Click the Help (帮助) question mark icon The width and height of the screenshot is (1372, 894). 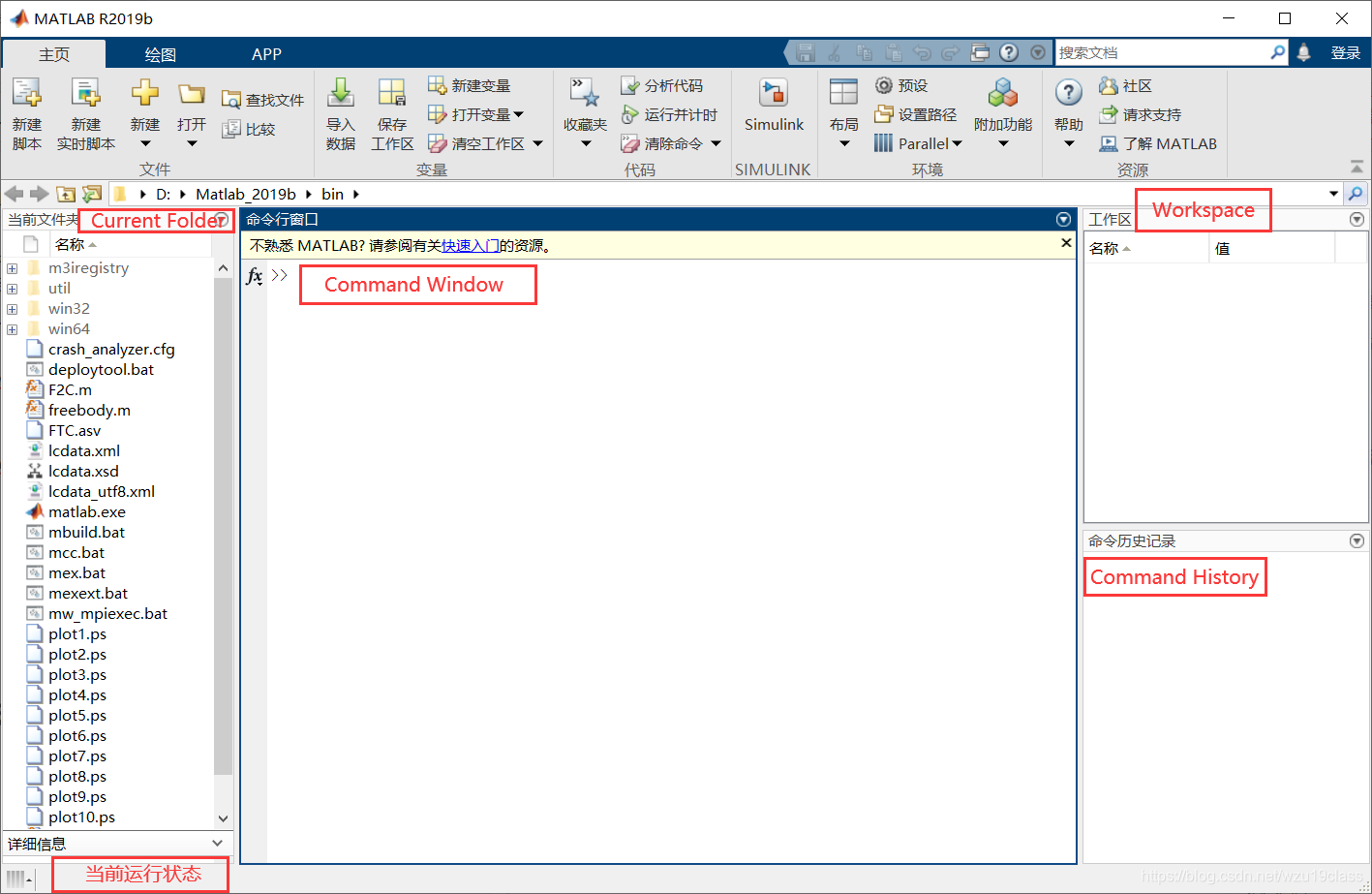click(x=1068, y=93)
